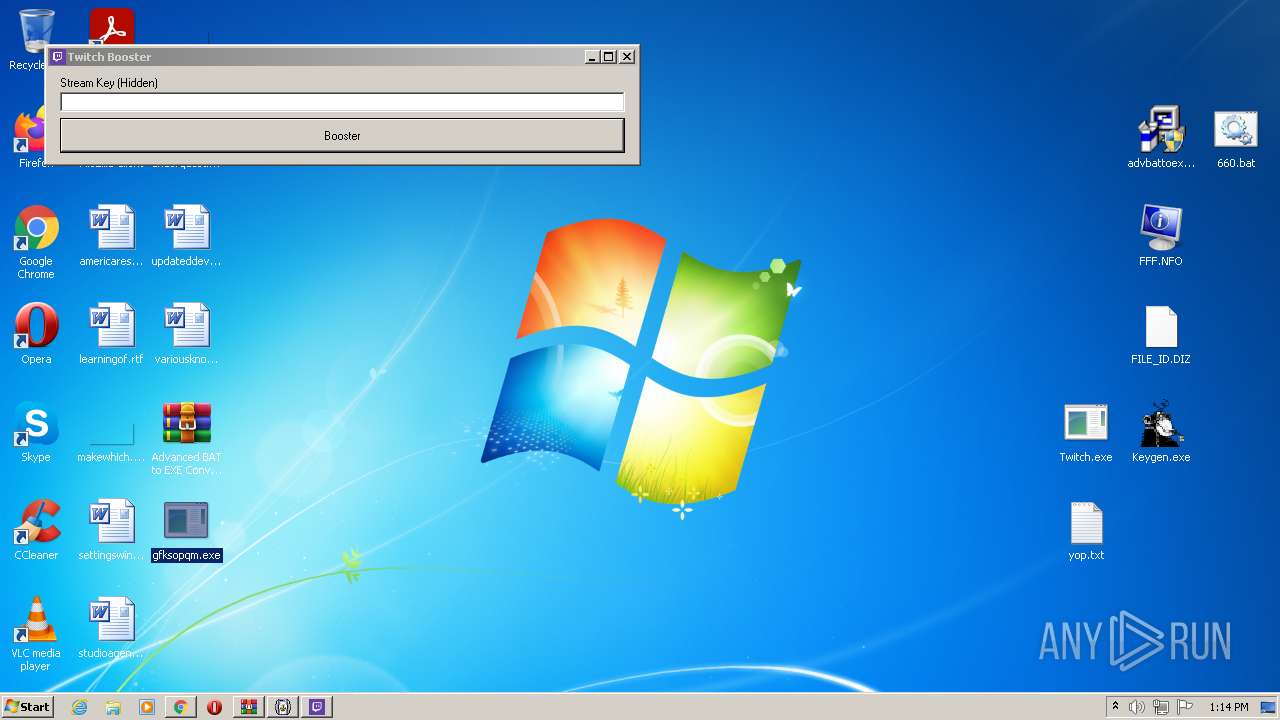The height and width of the screenshot is (720, 1280).
Task: Click the Show desktop button
Action: click(1269, 707)
